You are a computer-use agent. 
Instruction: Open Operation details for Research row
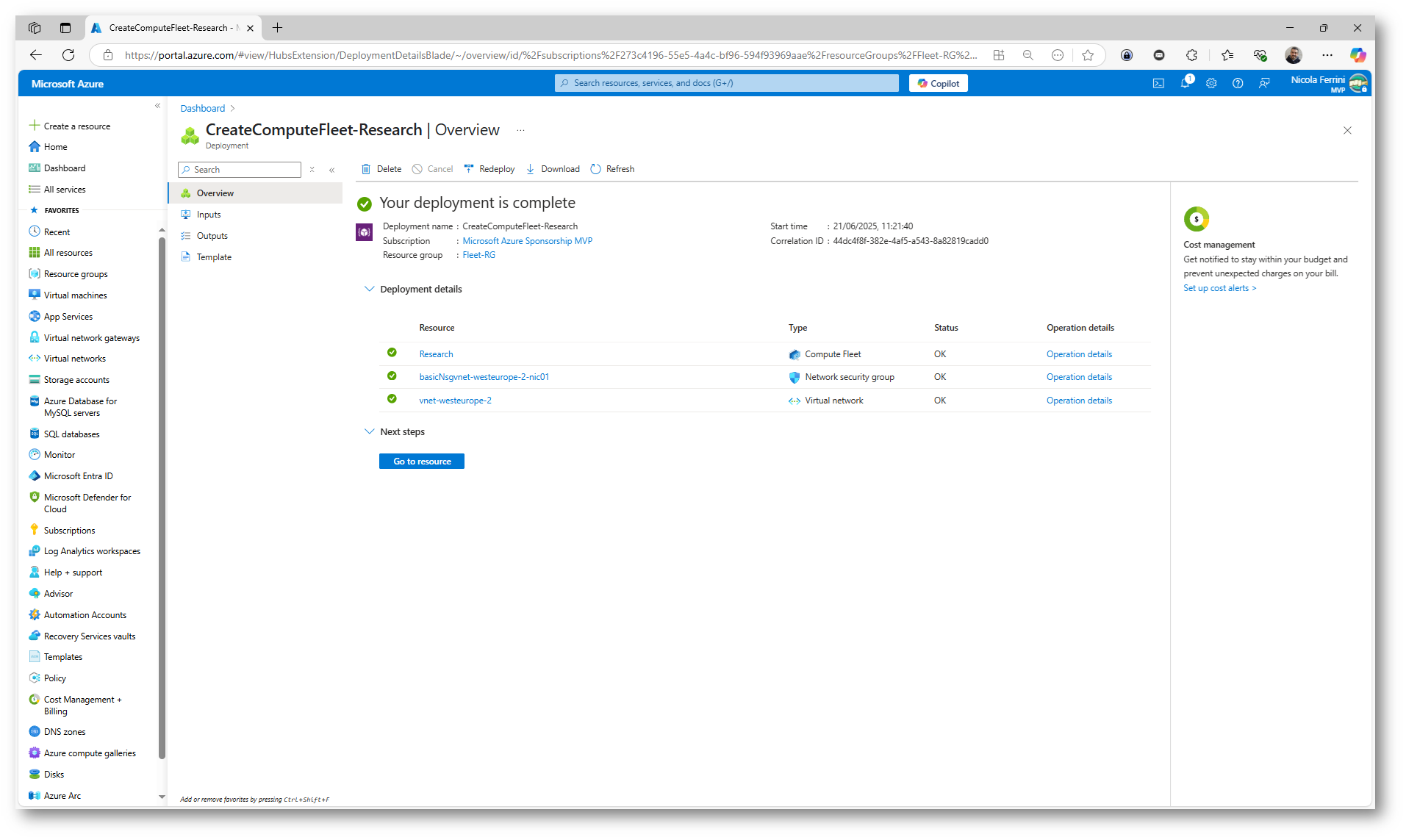pyautogui.click(x=1079, y=354)
